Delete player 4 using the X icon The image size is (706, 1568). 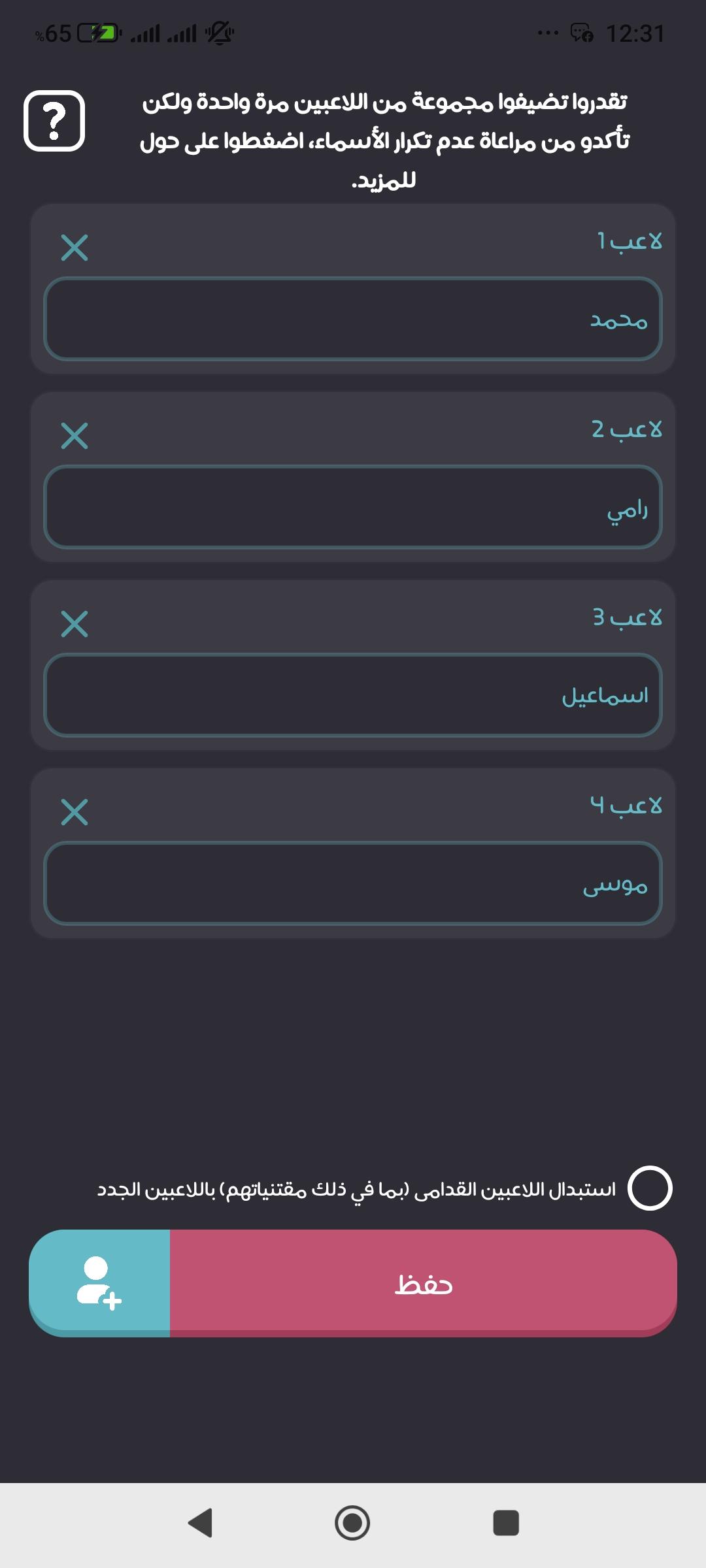[75, 812]
